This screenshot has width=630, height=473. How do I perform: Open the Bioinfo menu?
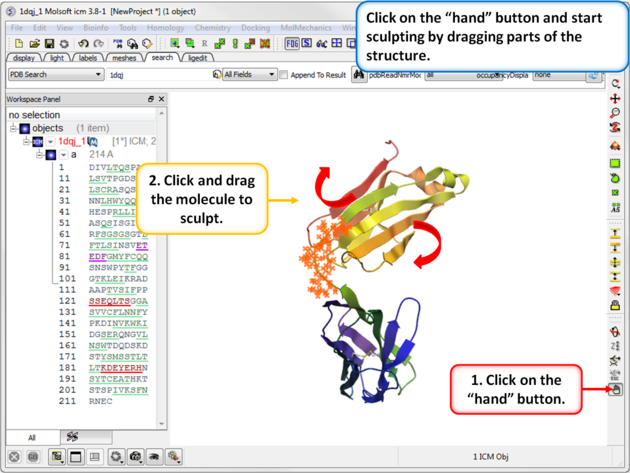click(96, 28)
